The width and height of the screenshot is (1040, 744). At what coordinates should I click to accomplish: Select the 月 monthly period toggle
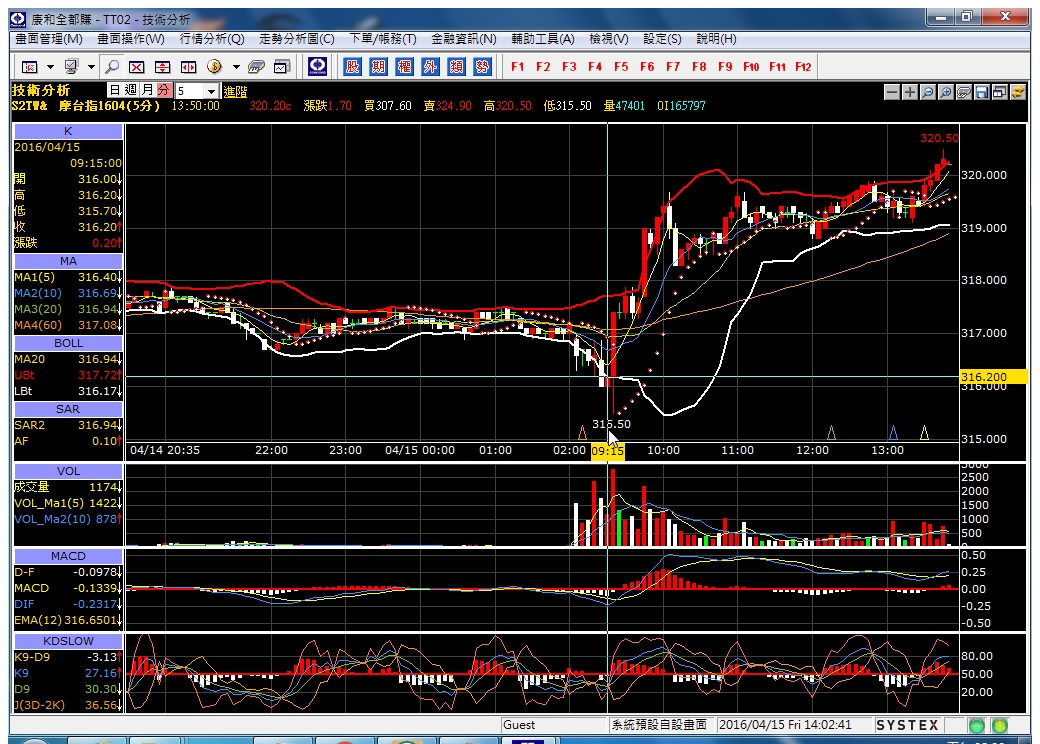[147, 90]
